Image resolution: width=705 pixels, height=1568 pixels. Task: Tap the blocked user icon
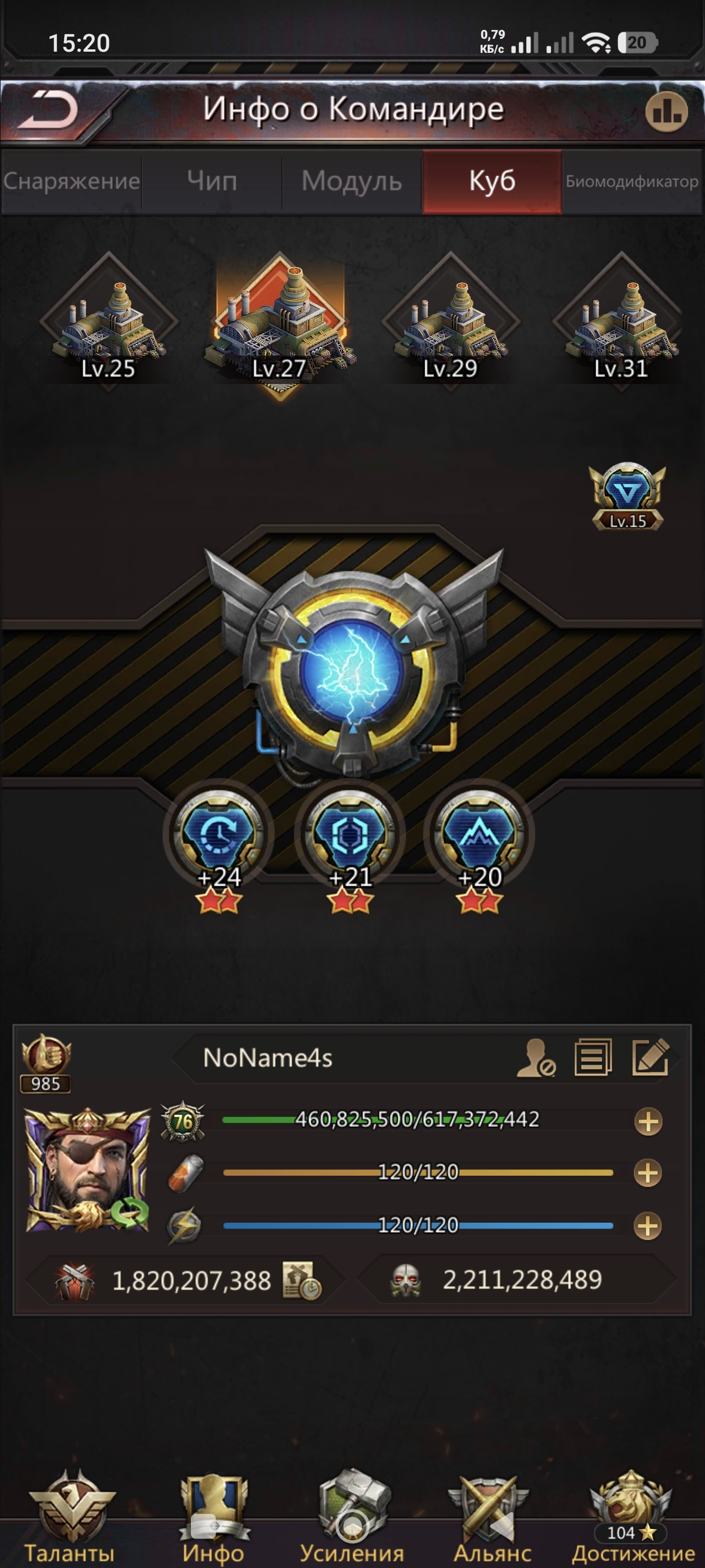click(x=536, y=1058)
